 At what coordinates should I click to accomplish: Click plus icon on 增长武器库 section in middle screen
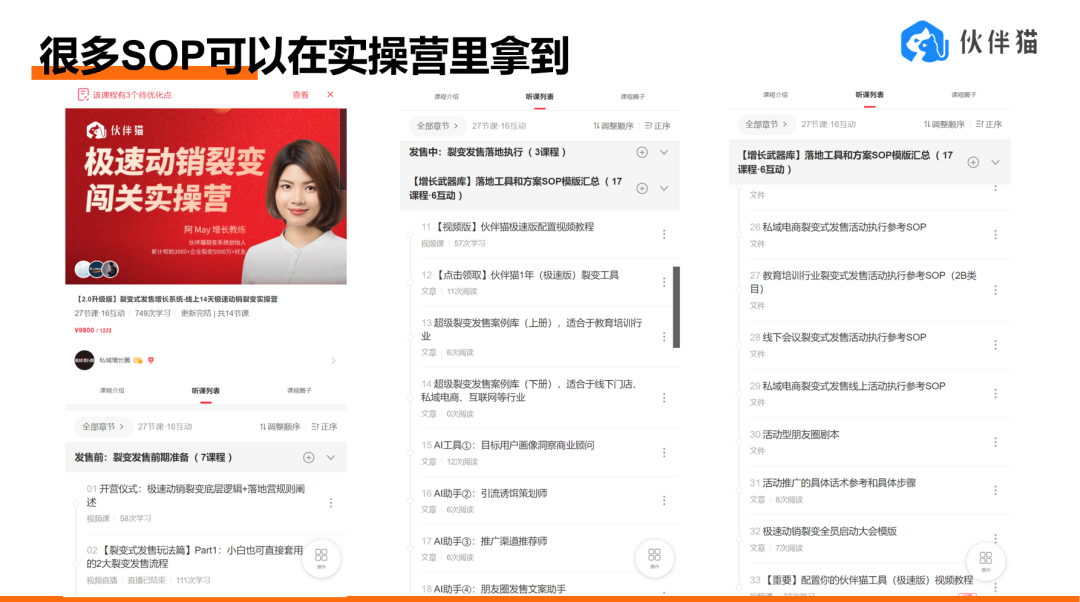click(642, 188)
